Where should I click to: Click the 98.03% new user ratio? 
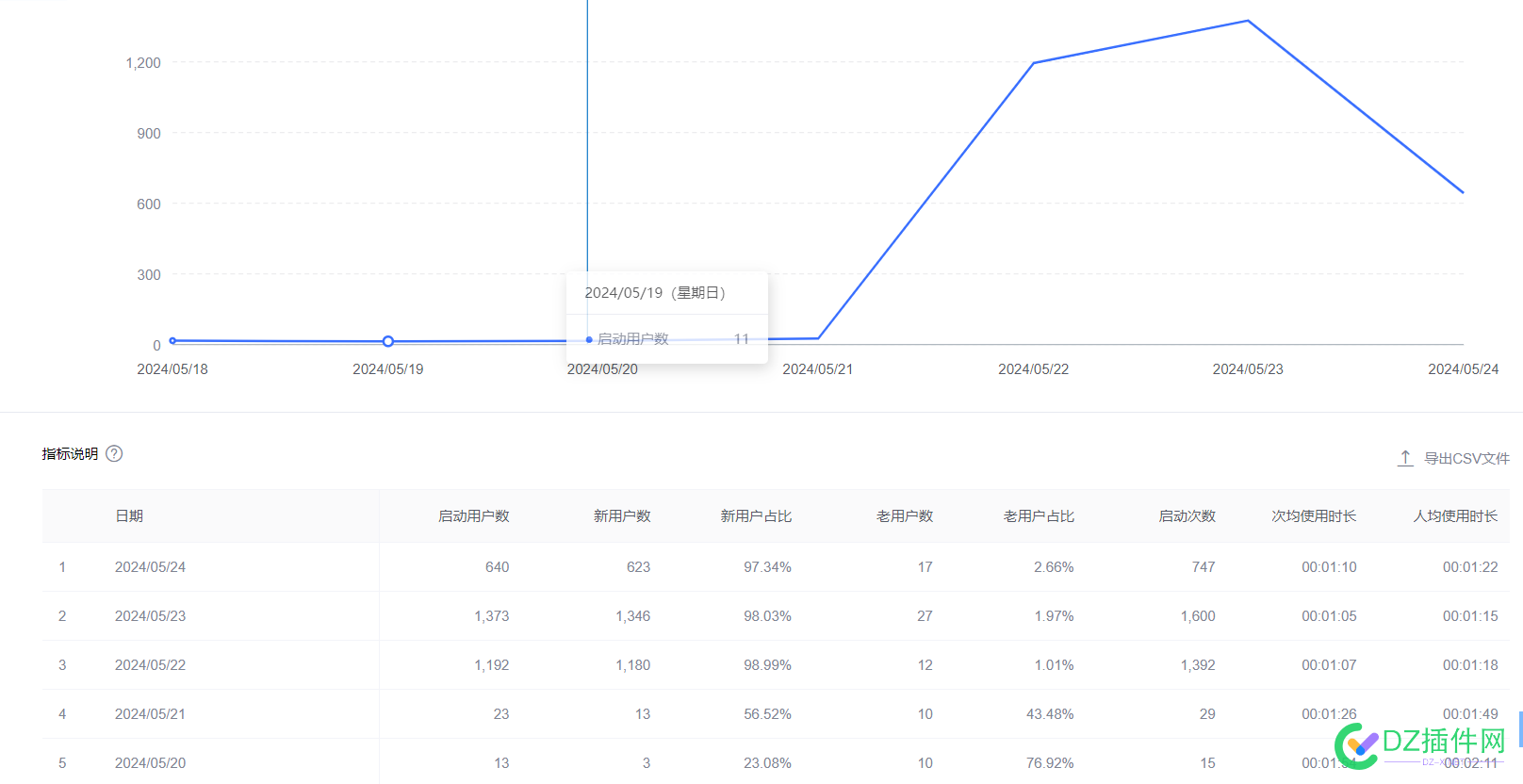pyautogui.click(x=767, y=615)
